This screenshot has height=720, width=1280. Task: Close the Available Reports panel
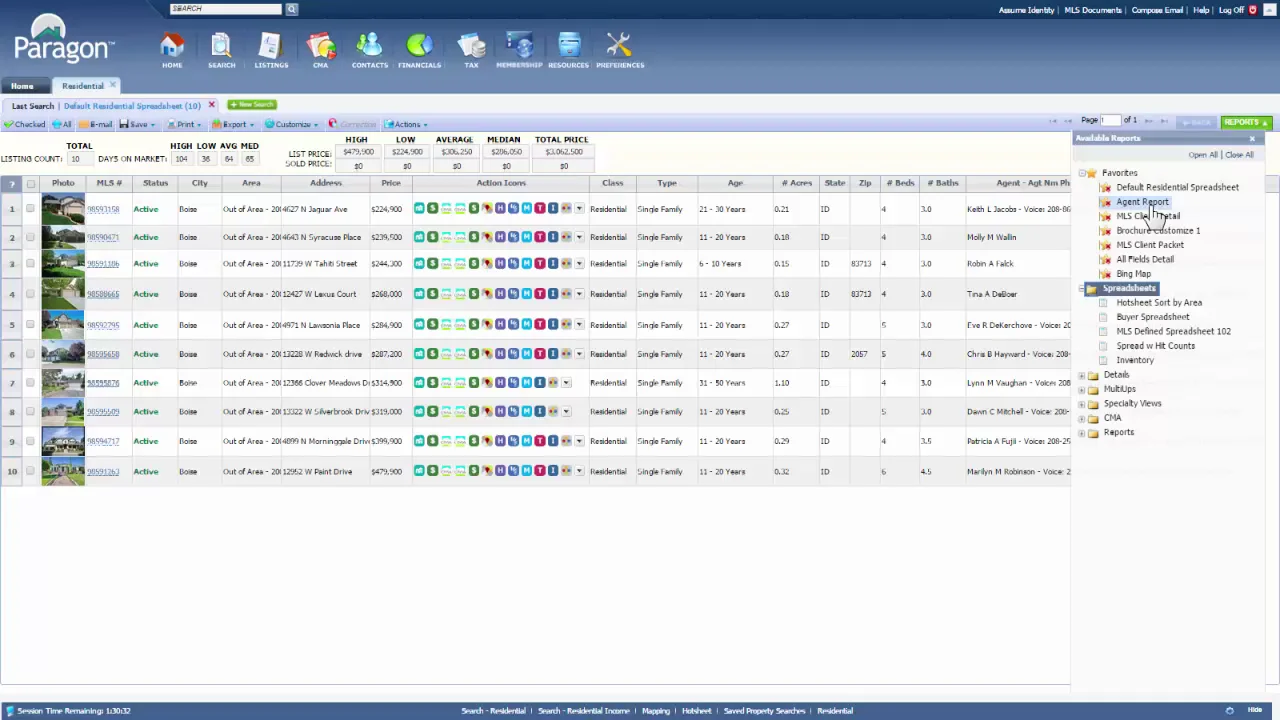pos(1252,139)
